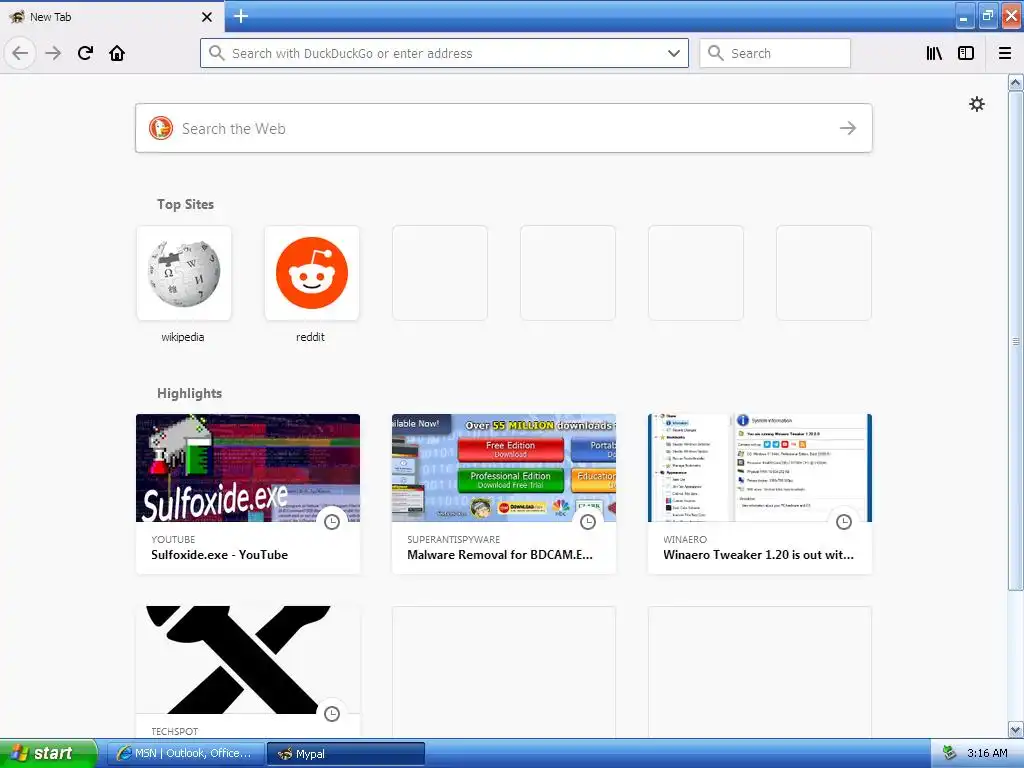Open the Winaero Tweaker highlight thumbnail
Viewport: 1024px width, 768px height.
[x=760, y=468]
